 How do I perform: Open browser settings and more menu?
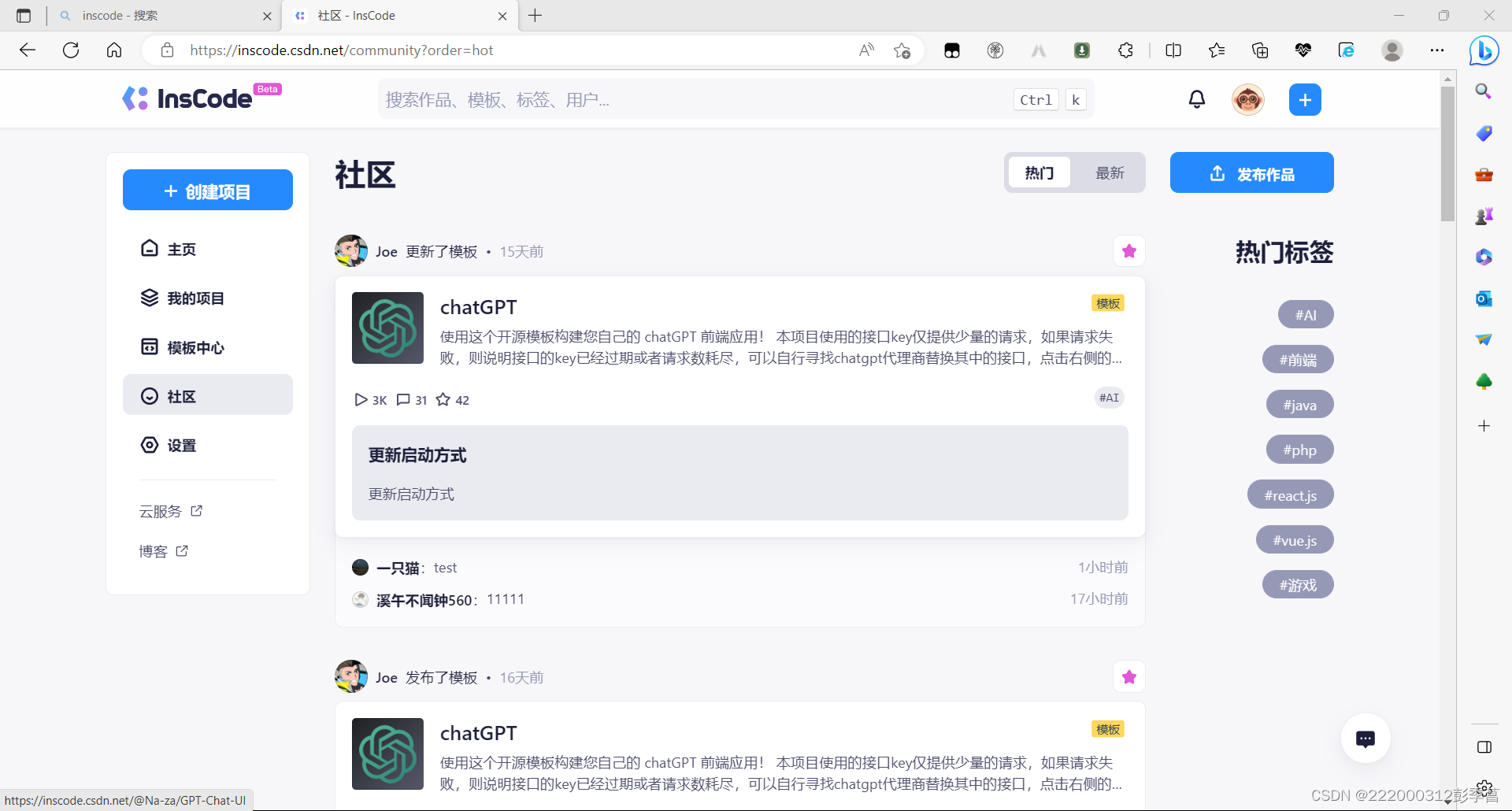point(1436,50)
